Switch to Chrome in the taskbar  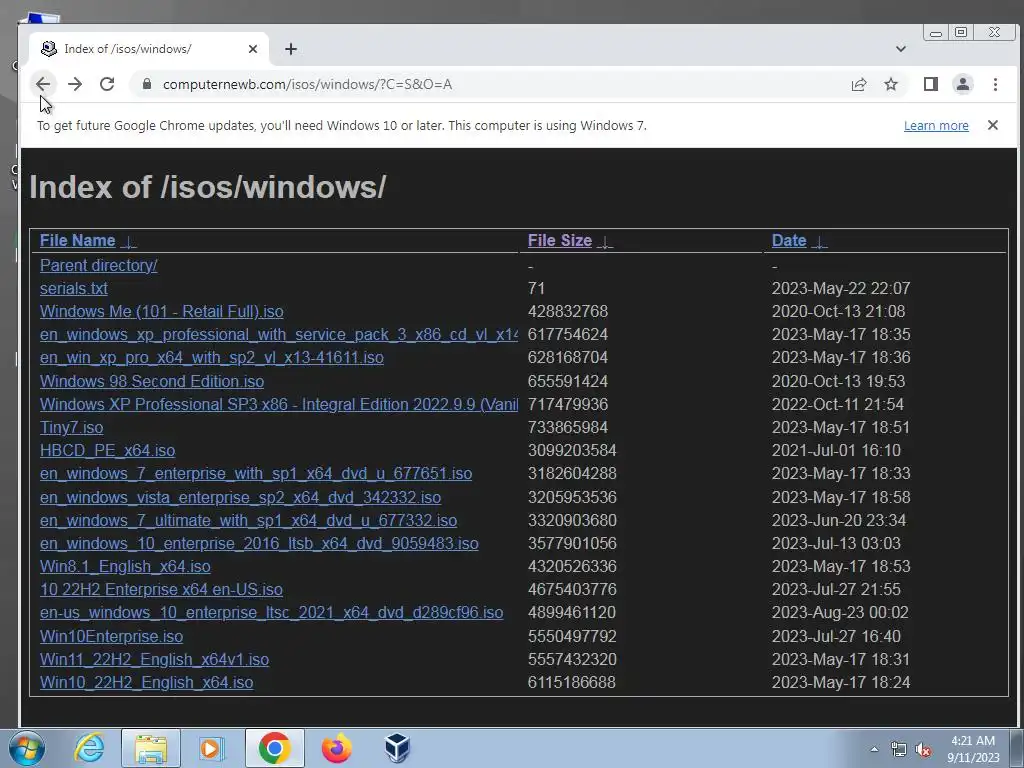[274, 748]
